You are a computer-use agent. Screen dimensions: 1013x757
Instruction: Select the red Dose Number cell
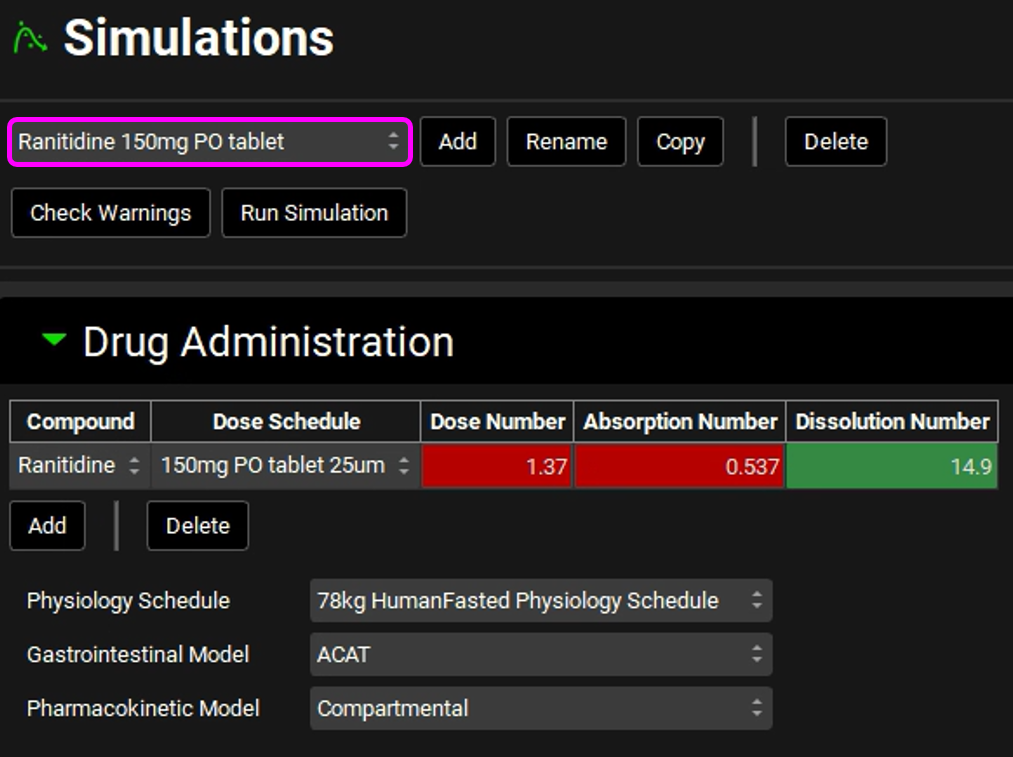(496, 466)
